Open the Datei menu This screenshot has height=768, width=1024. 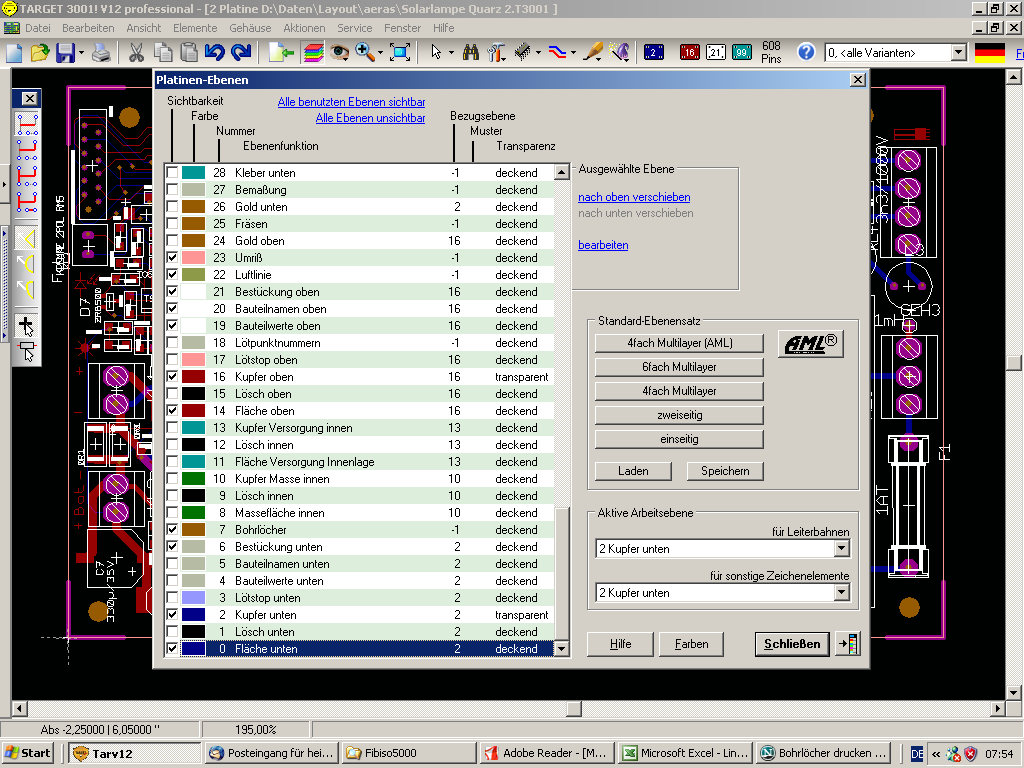tap(38, 28)
